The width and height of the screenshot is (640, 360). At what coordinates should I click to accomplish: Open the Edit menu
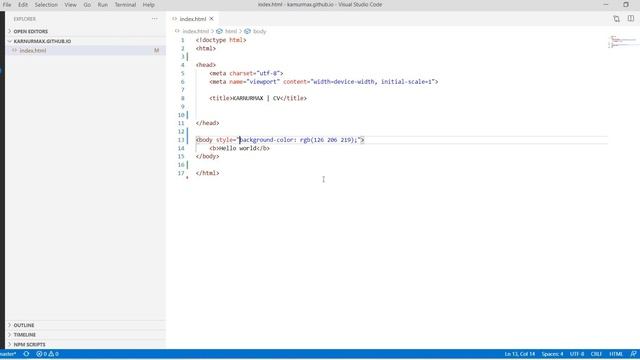(x=23, y=5)
